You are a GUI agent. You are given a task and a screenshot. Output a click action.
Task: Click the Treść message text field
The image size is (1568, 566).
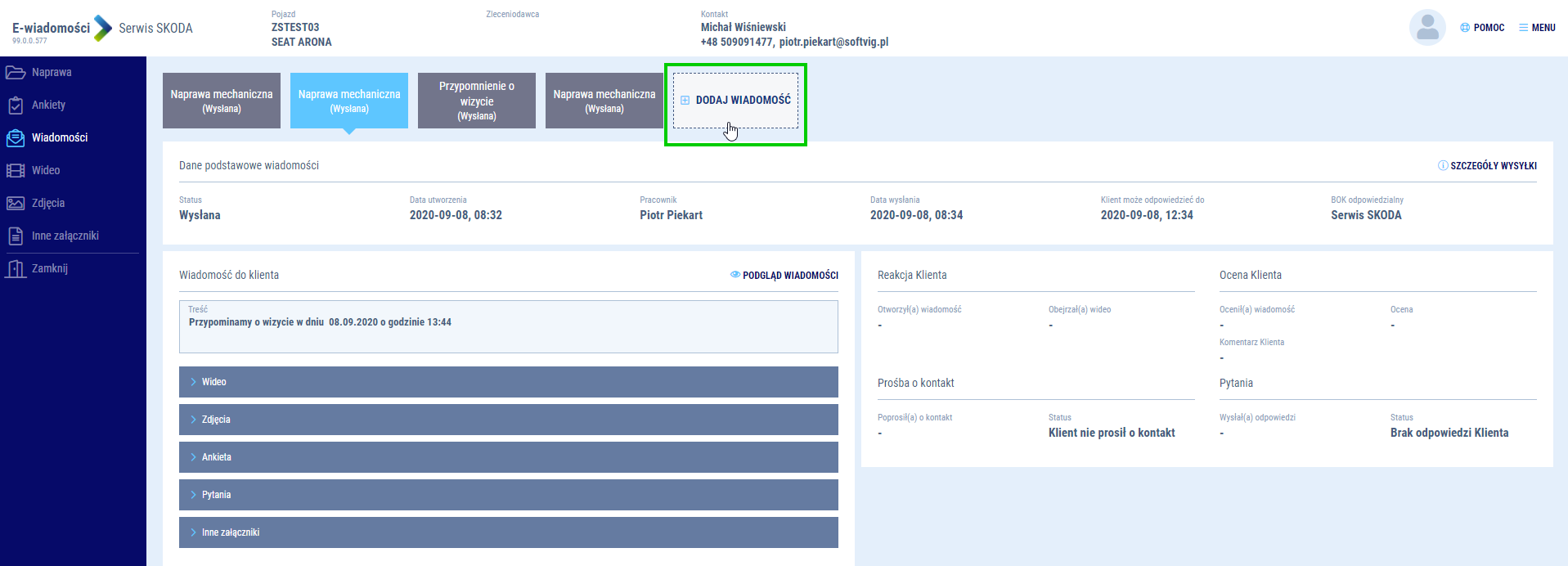508,327
